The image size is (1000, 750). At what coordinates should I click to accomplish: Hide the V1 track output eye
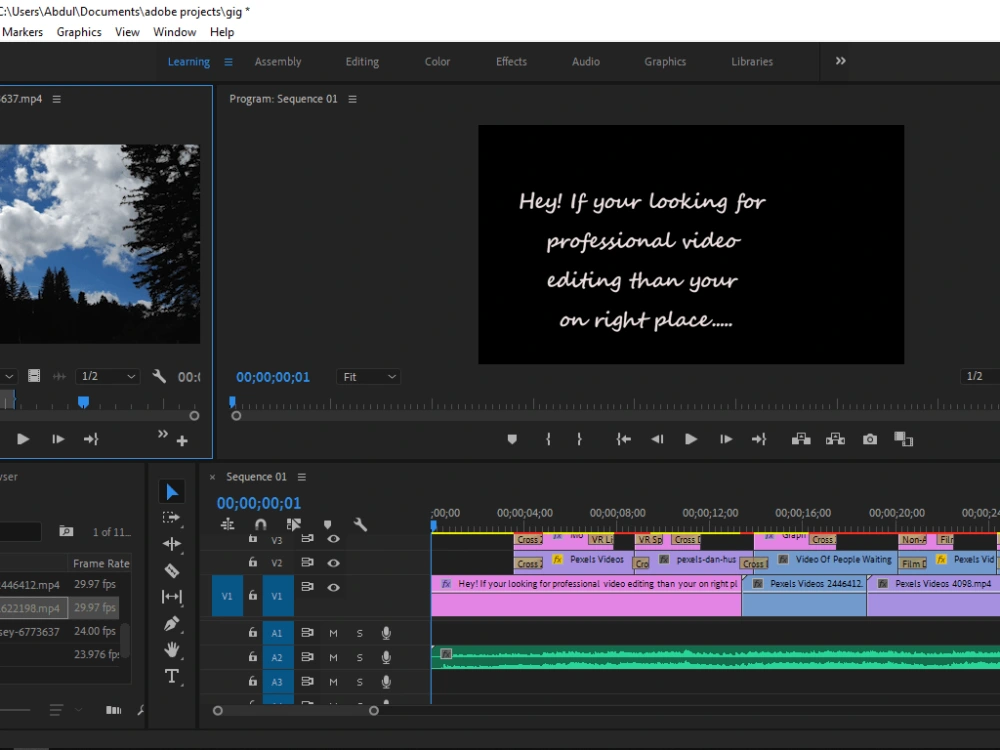click(x=334, y=587)
